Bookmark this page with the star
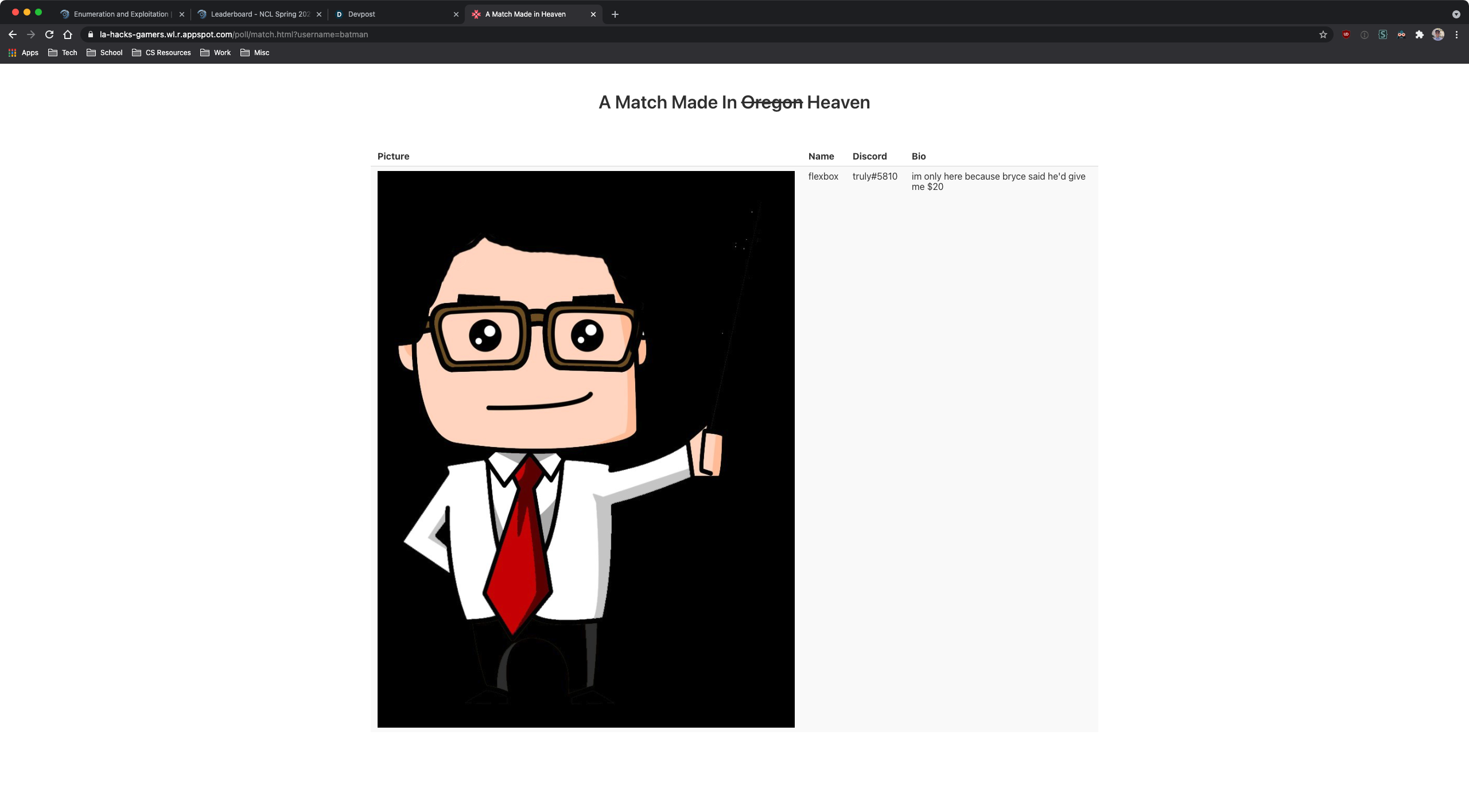Screen dimensions: 1469x812 point(1323,34)
